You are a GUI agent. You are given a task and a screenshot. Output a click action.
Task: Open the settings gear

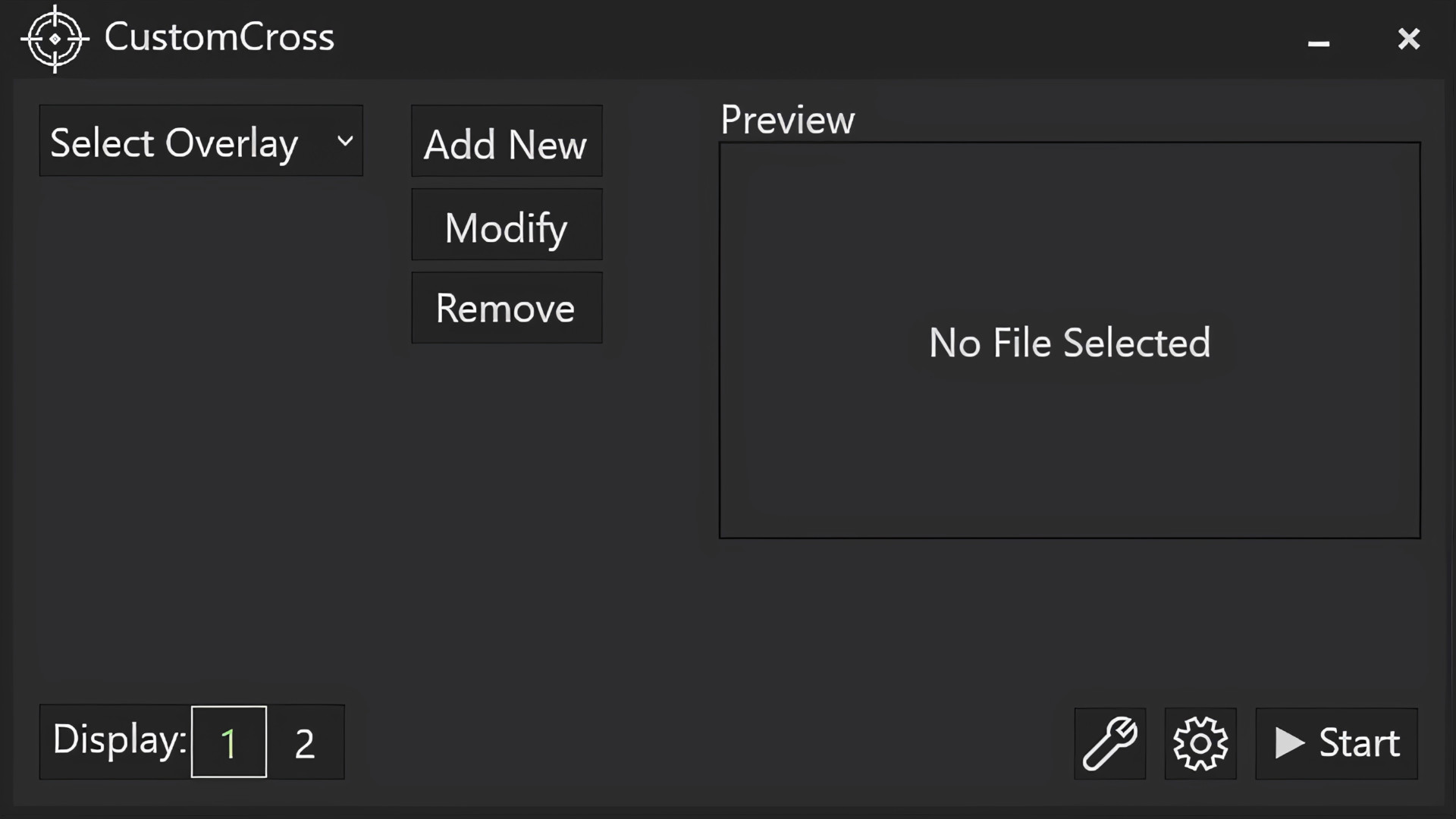tap(1200, 743)
